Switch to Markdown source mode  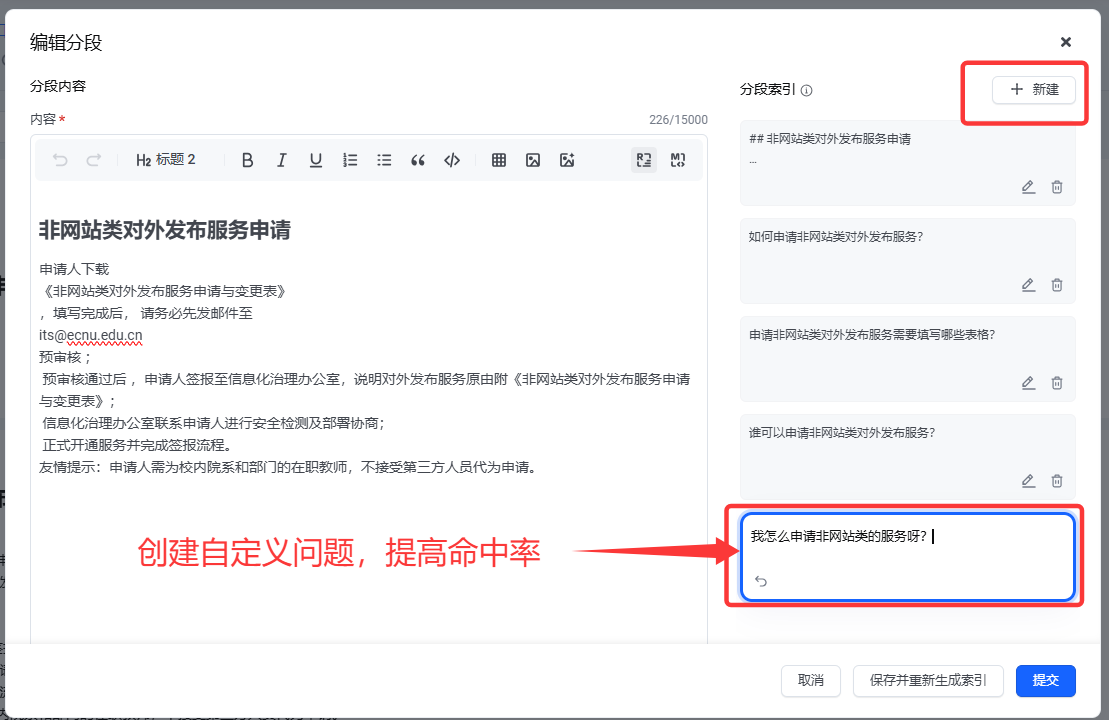click(x=678, y=160)
